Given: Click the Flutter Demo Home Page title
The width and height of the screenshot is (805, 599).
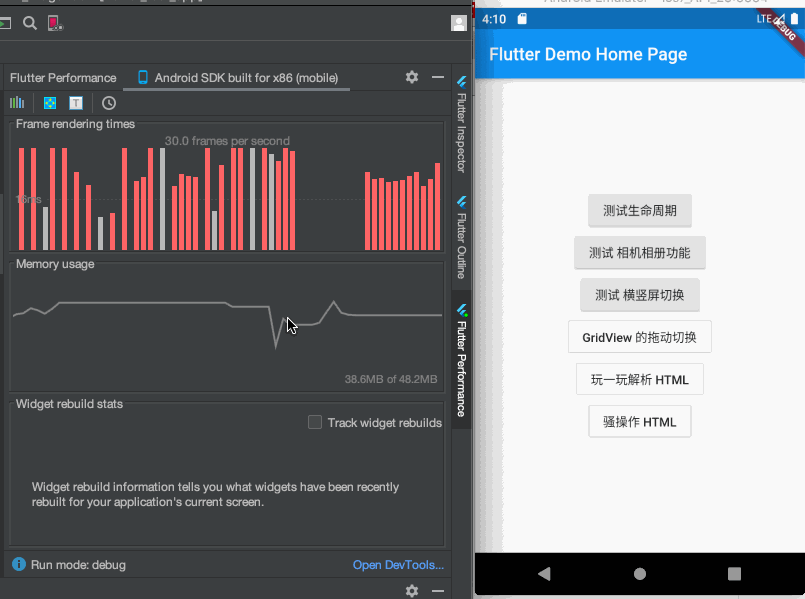Looking at the screenshot, I should (588, 54).
